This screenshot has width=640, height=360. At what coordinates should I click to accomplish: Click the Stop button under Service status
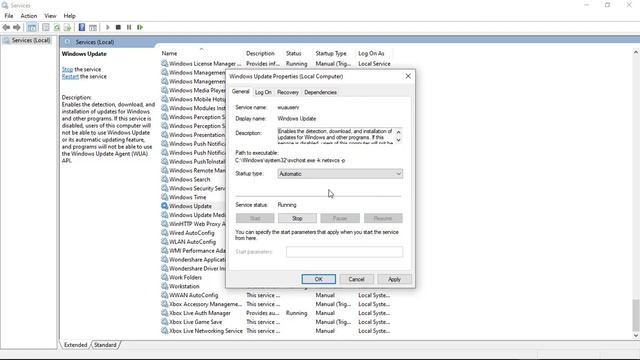[297, 218]
